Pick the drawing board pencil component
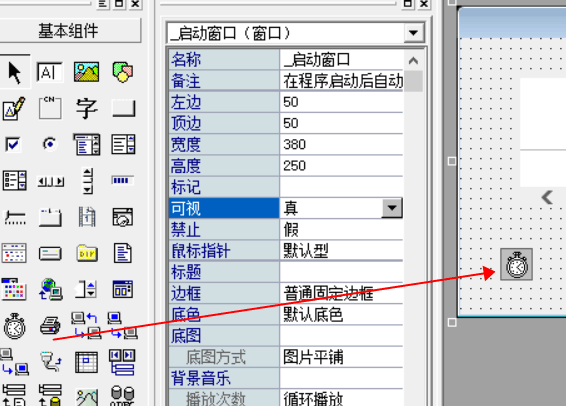Viewport: 566px width, 406px height. (x=14, y=108)
